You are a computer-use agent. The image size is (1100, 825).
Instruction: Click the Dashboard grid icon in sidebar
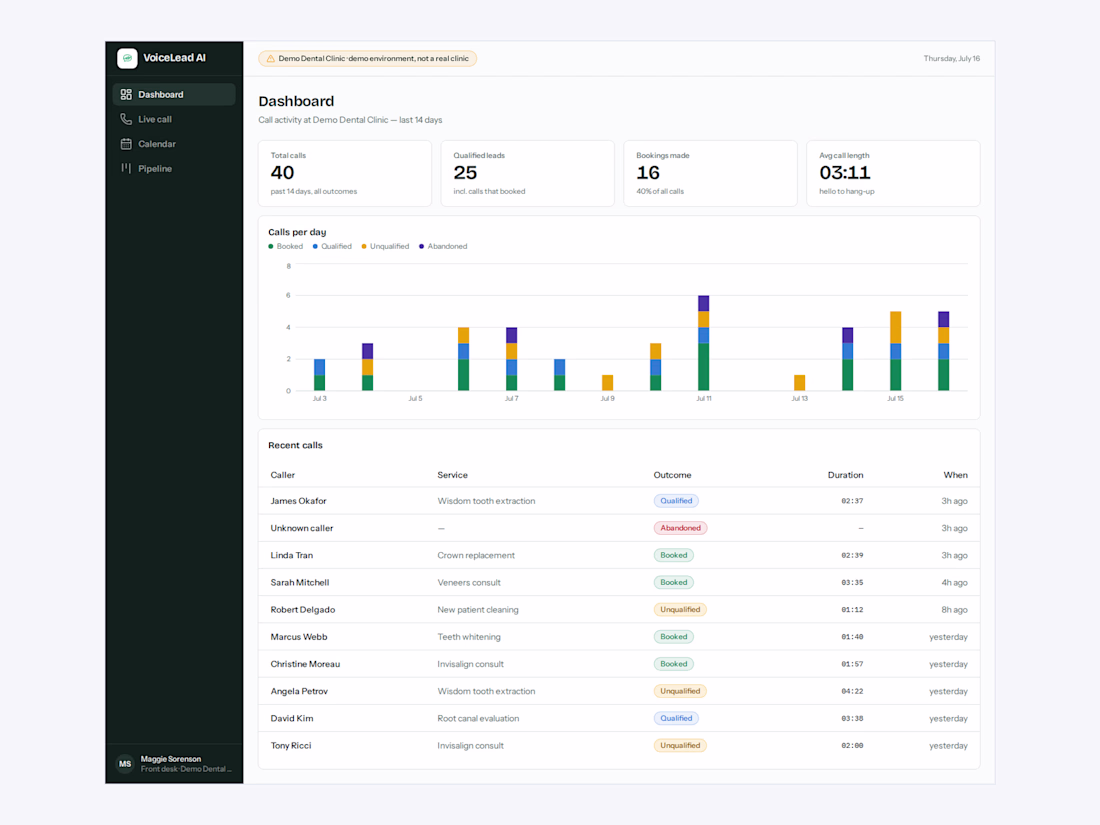click(x=126, y=95)
